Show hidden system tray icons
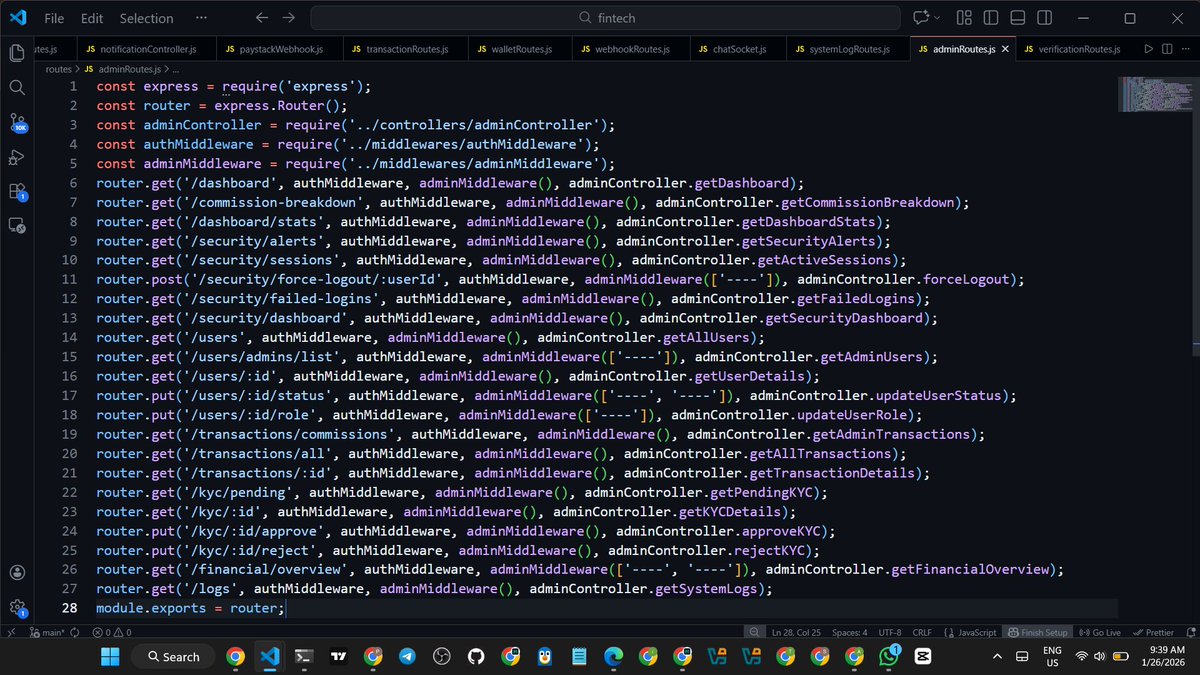Viewport: 1200px width, 675px height. 998,656
